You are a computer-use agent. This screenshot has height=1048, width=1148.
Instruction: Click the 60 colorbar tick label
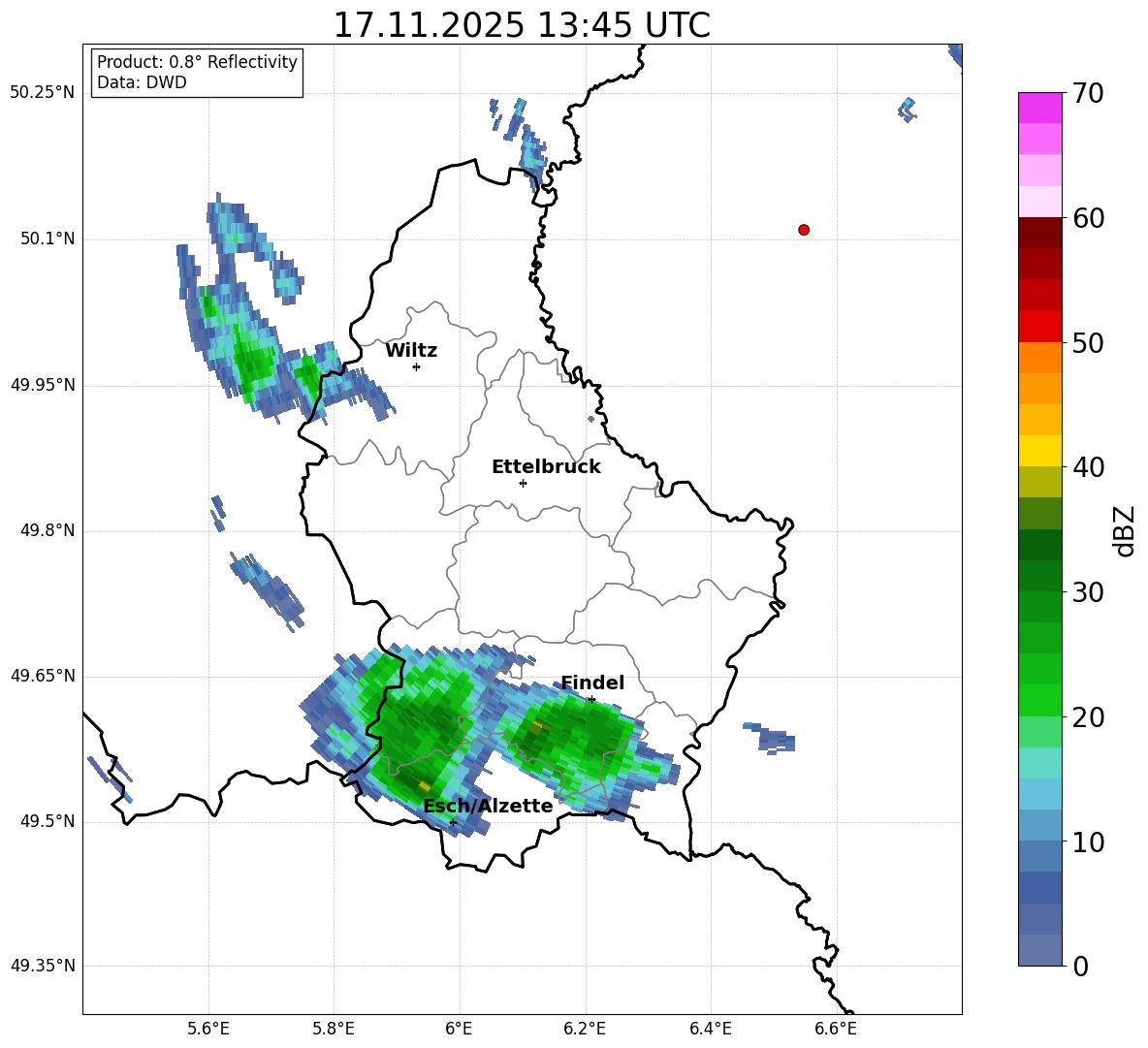[x=1088, y=218]
